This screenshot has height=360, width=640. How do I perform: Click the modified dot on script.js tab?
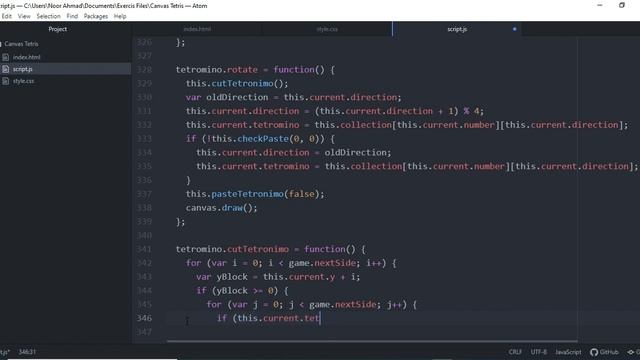[514, 29]
